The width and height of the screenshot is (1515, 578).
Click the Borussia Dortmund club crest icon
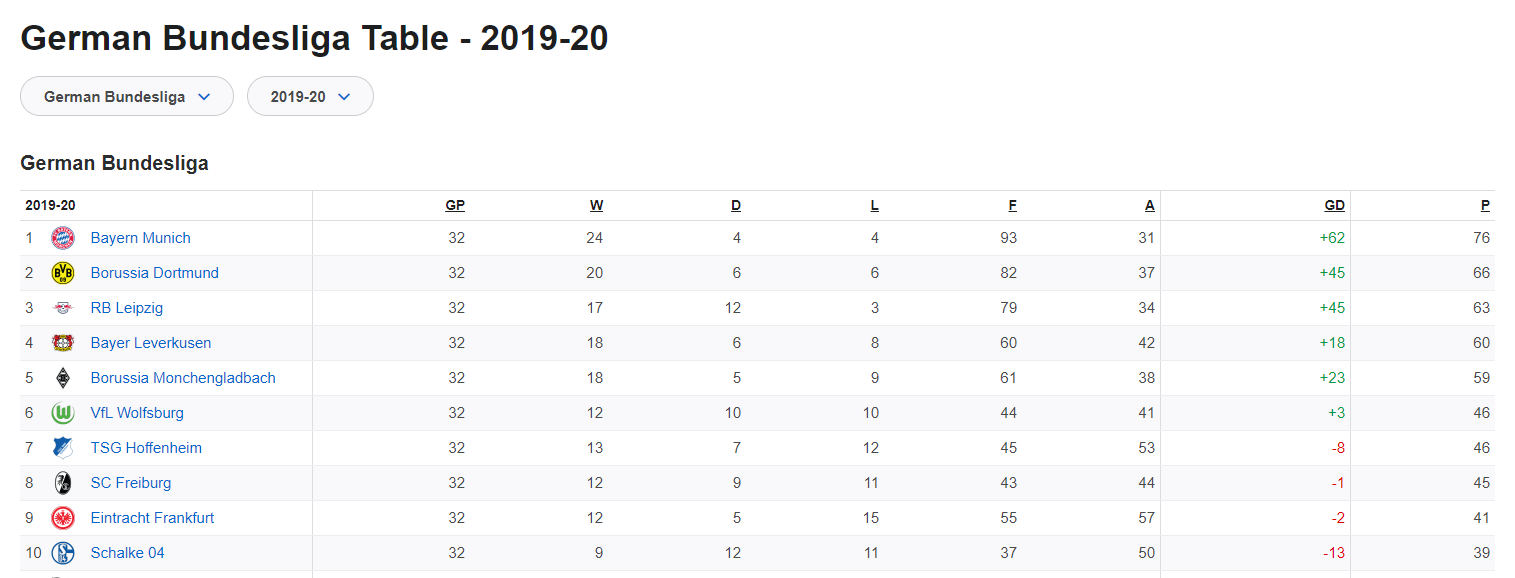[x=63, y=273]
